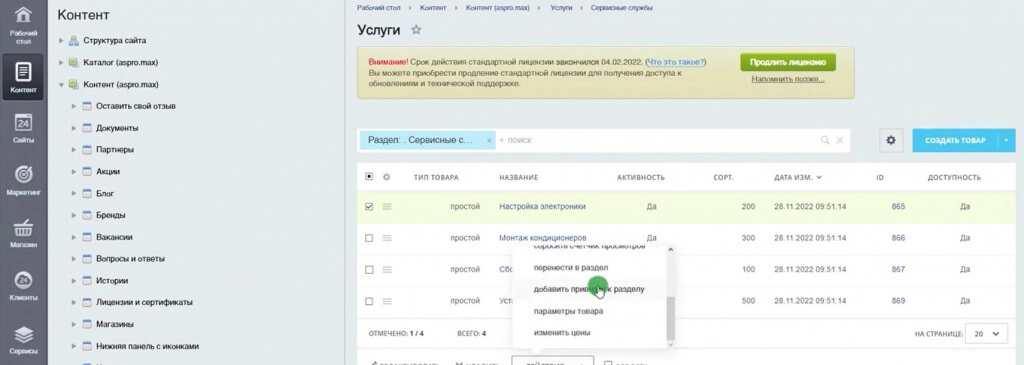
Task: Open row menu for Монтаж кондиционеров
Action: tap(387, 238)
